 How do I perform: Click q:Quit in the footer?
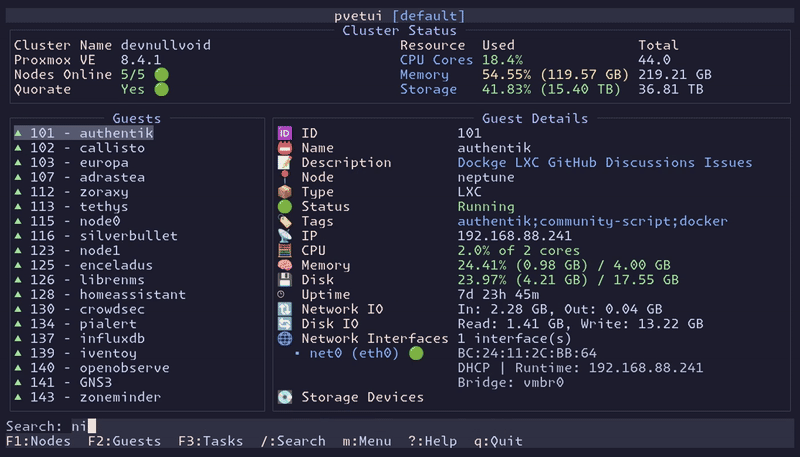[498, 441]
